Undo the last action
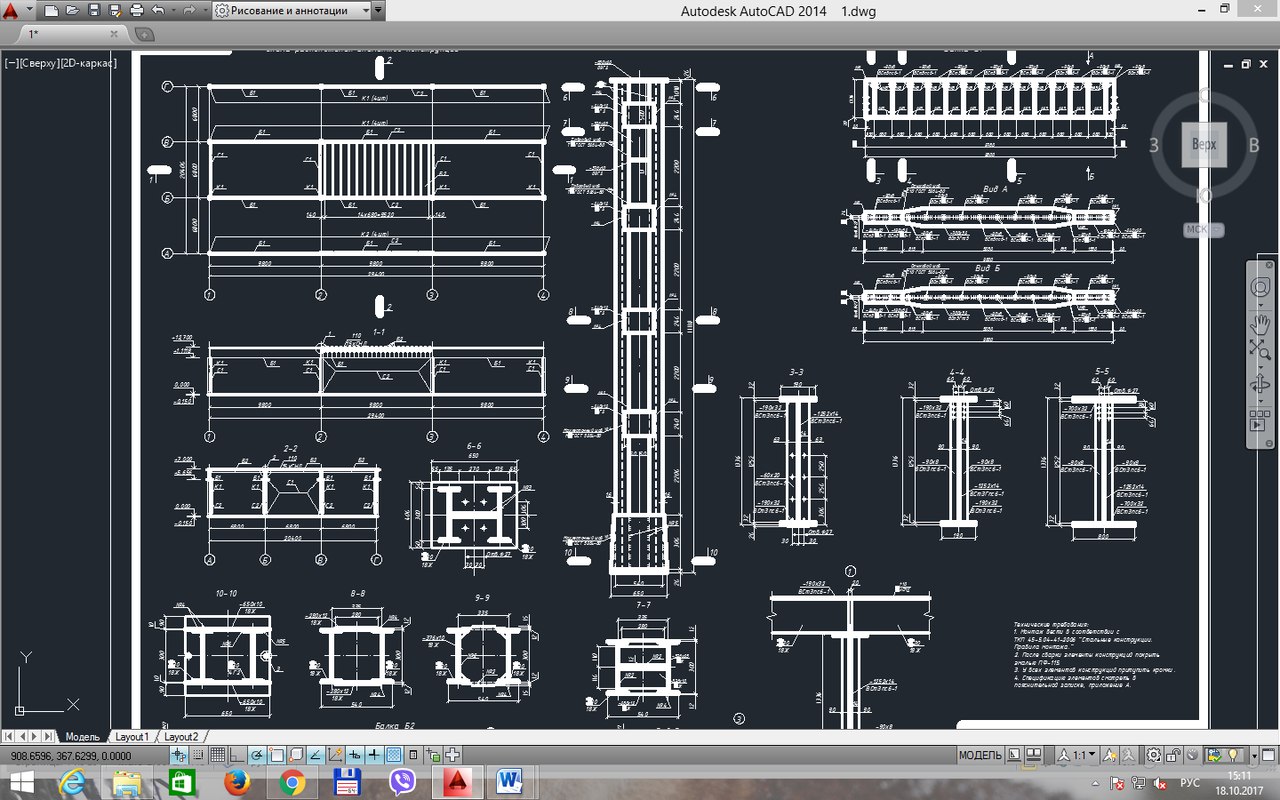The width and height of the screenshot is (1280, 800). 157,11
